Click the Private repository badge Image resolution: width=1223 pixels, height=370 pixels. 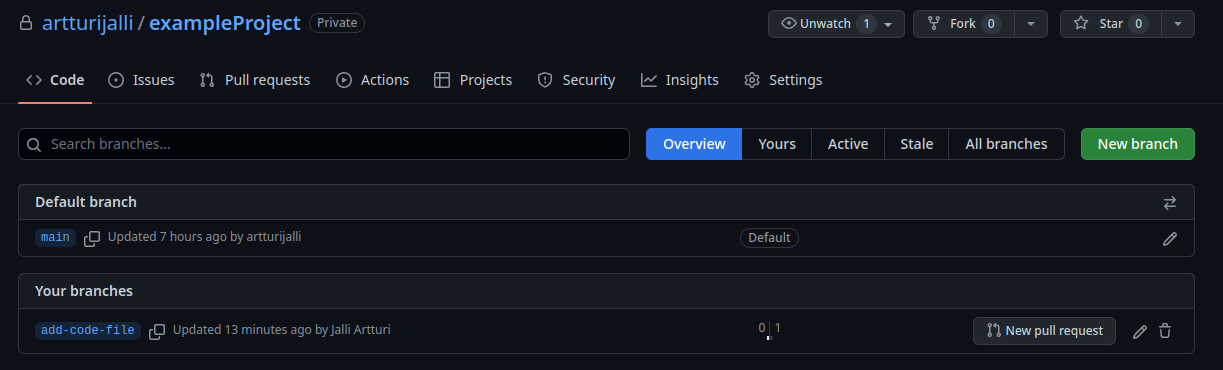point(337,22)
